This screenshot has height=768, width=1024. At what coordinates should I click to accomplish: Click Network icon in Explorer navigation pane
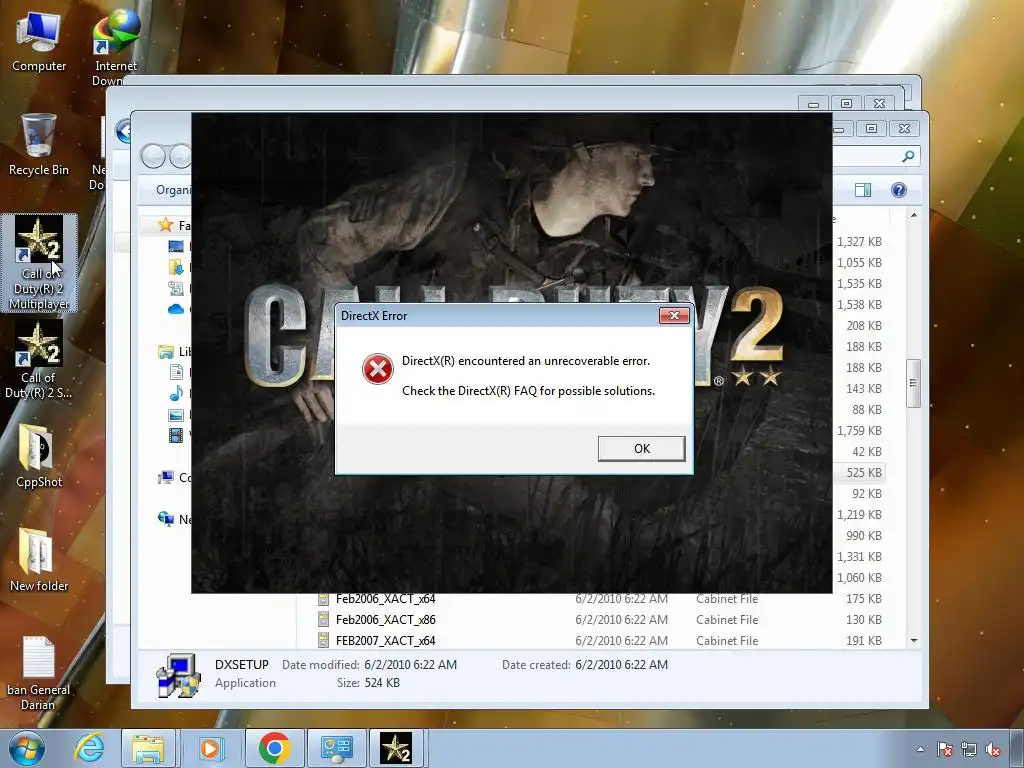[166, 519]
